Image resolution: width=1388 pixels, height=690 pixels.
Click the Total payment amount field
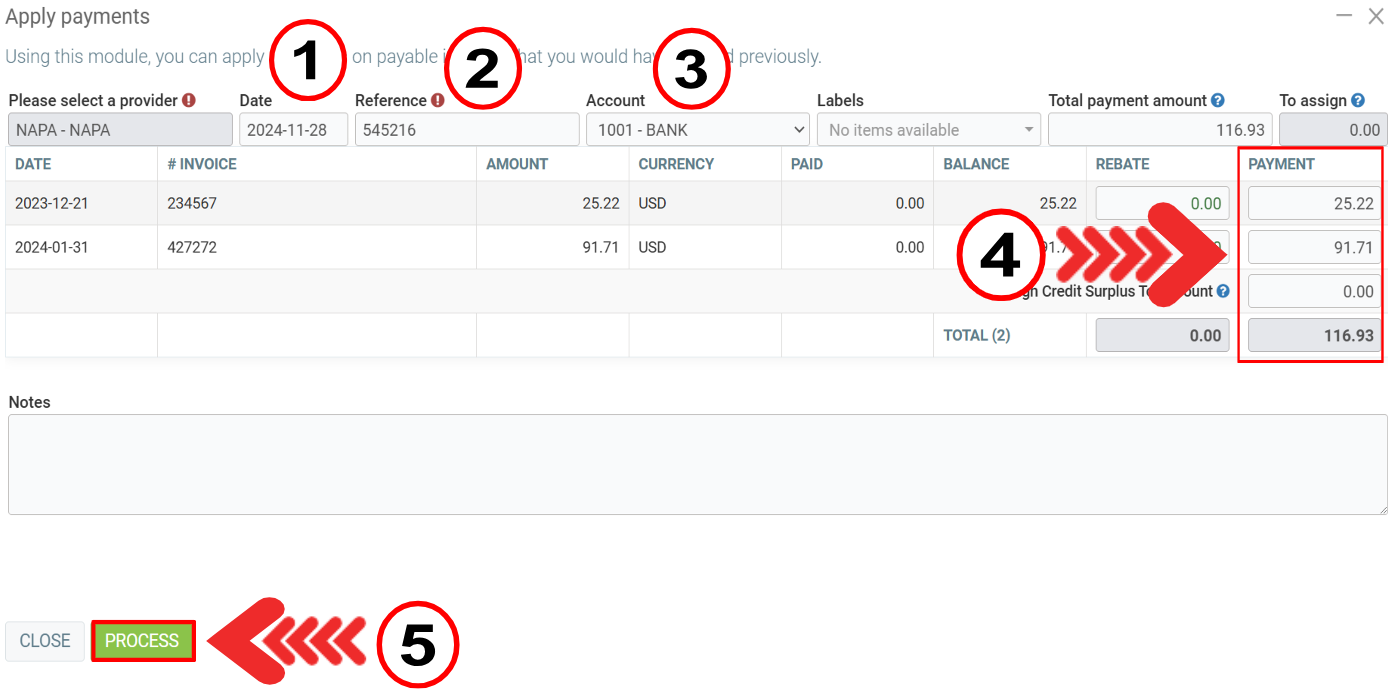1159,130
